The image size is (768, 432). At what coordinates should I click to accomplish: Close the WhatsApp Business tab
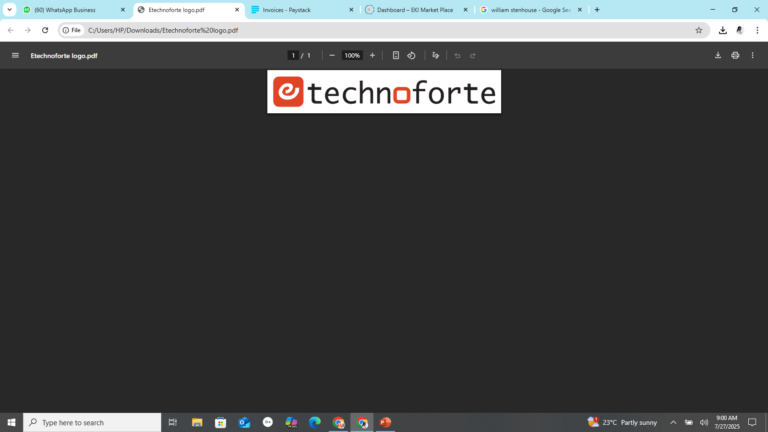coord(123,10)
